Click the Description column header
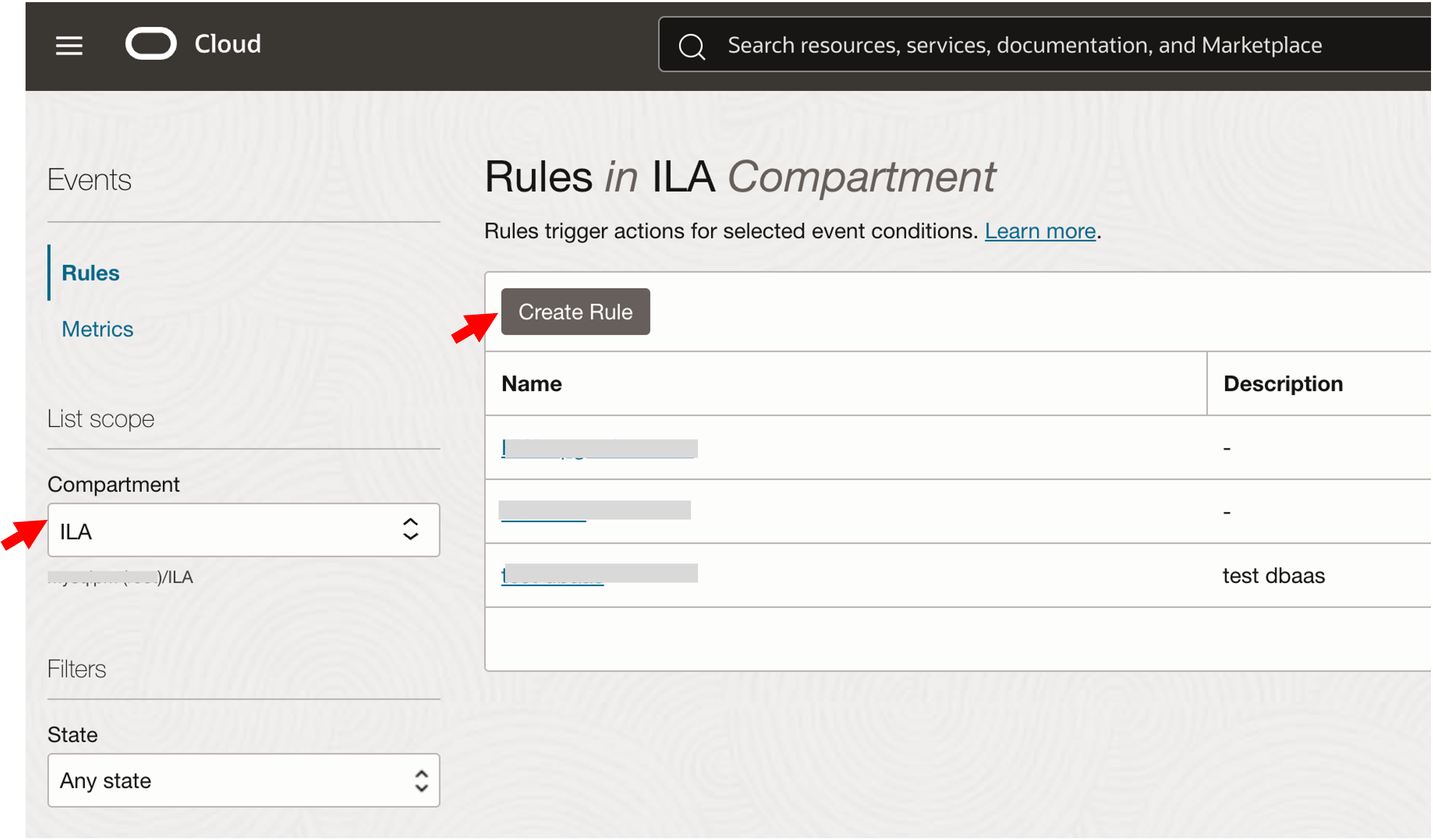This screenshot has height=840, width=1433. pos(1282,384)
